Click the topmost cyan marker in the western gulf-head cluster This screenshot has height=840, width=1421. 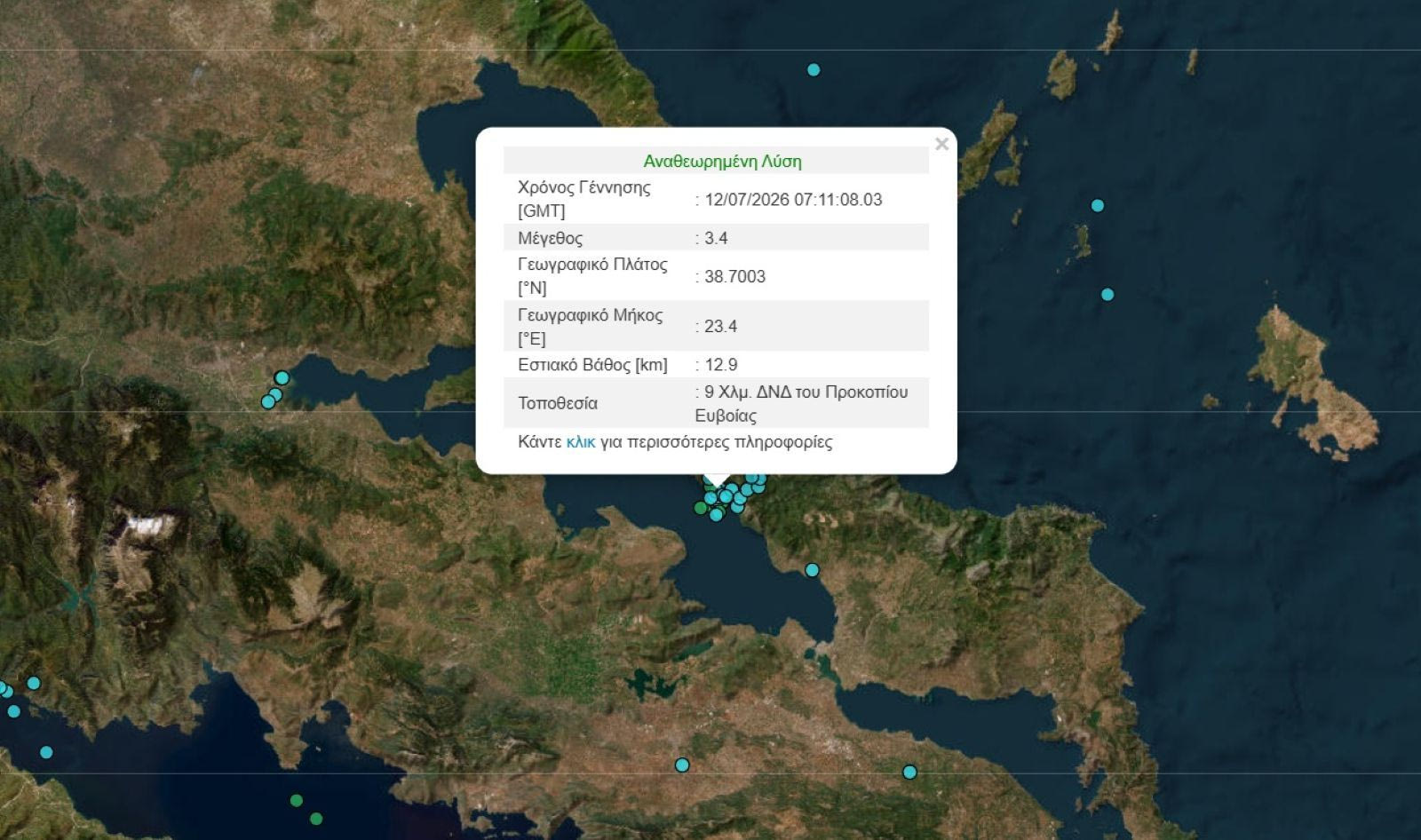click(282, 378)
